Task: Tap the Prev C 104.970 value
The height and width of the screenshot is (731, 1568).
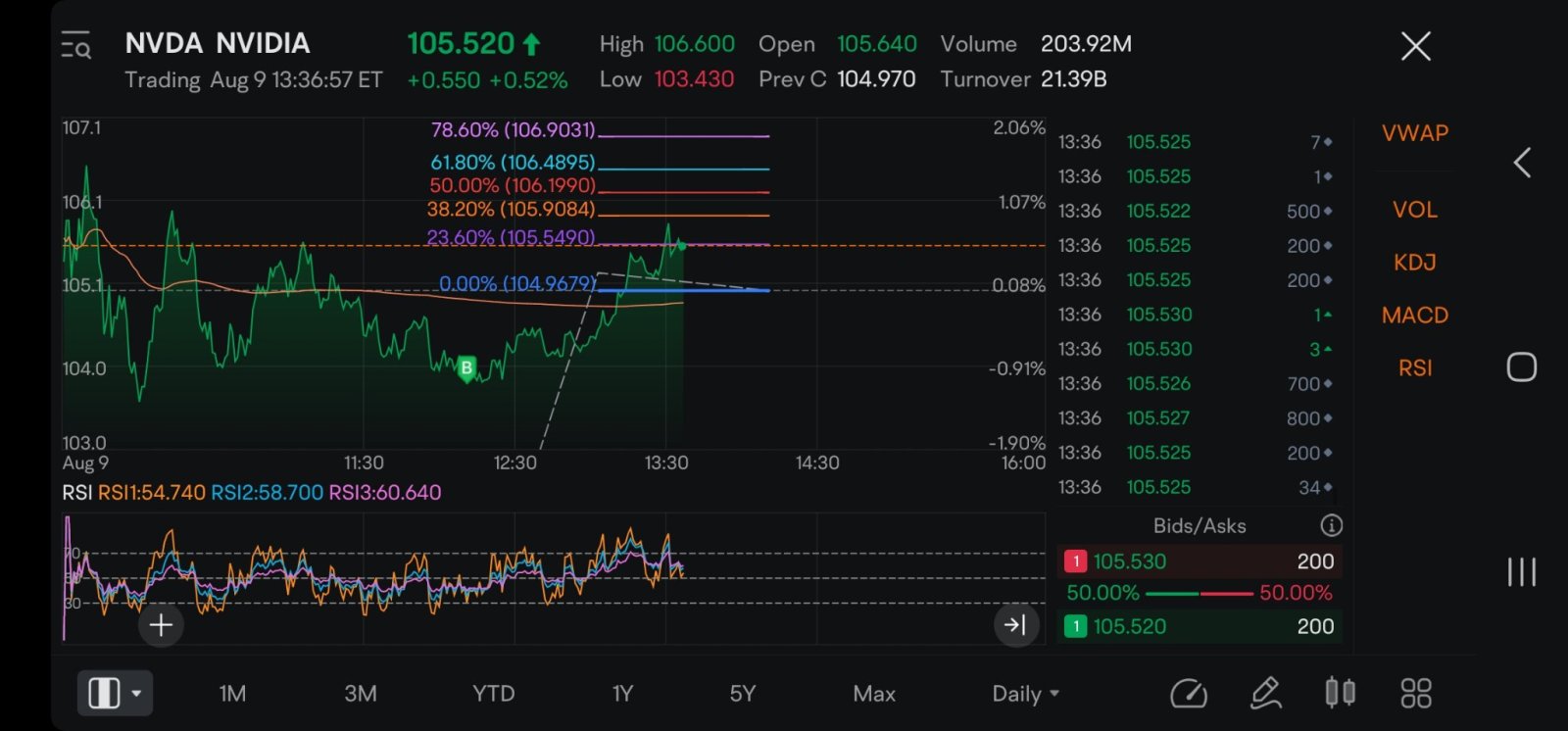Action: [x=876, y=79]
